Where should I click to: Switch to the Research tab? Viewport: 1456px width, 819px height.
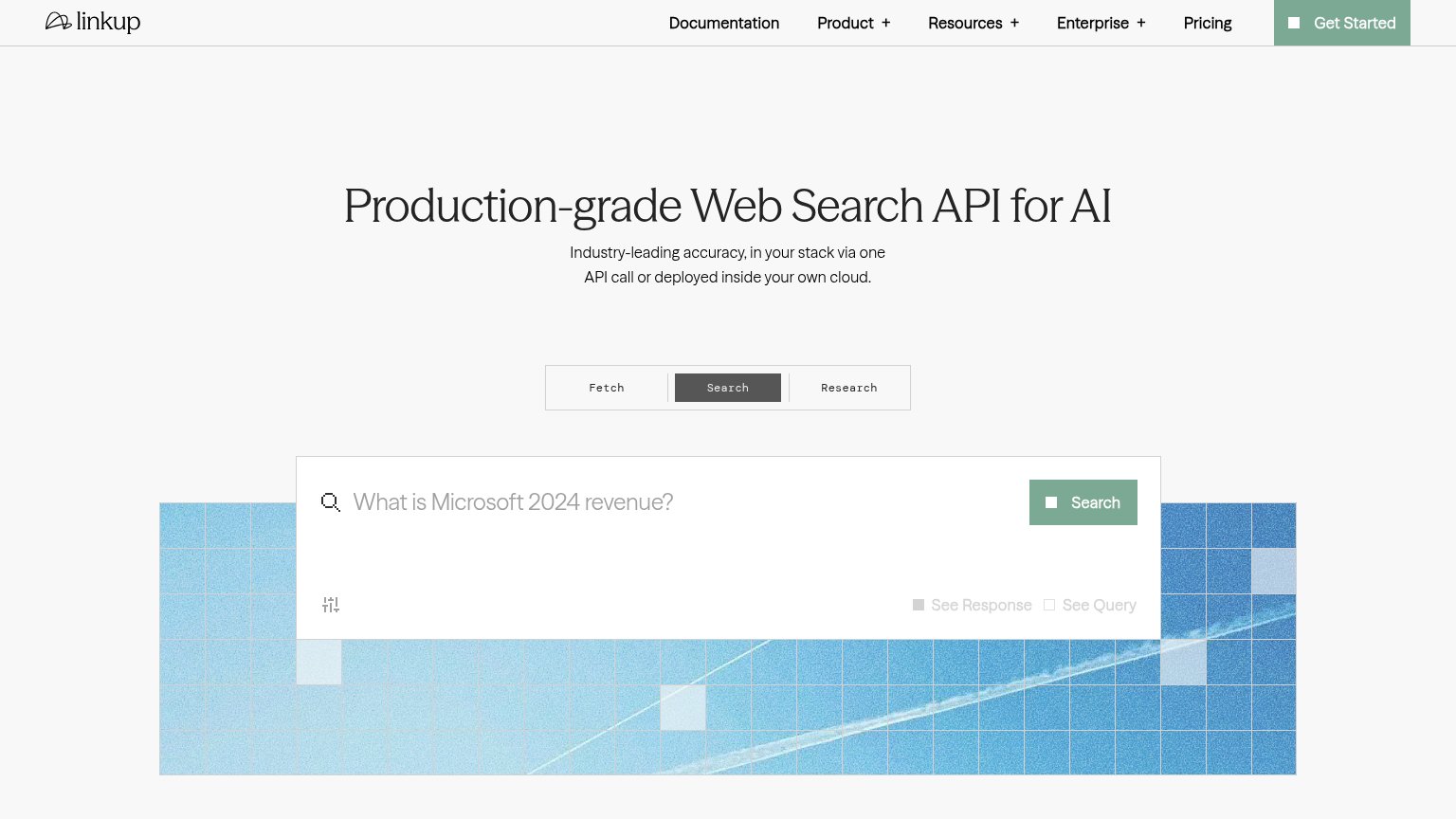click(x=849, y=388)
